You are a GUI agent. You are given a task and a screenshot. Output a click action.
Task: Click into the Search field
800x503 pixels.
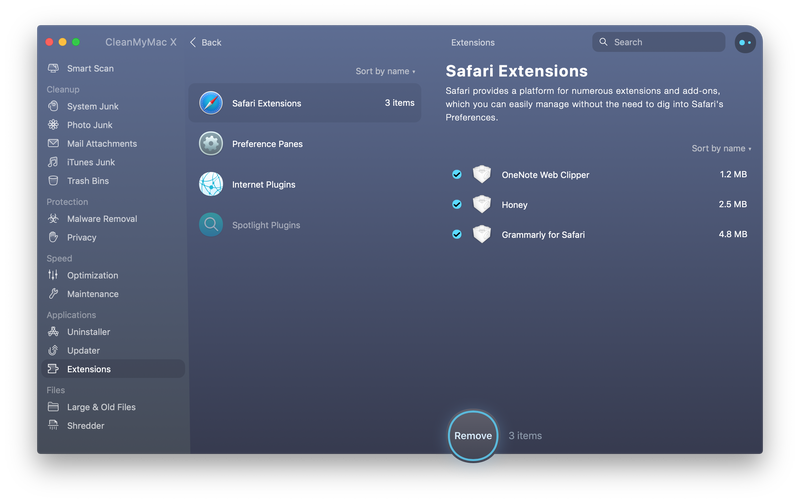(658, 42)
